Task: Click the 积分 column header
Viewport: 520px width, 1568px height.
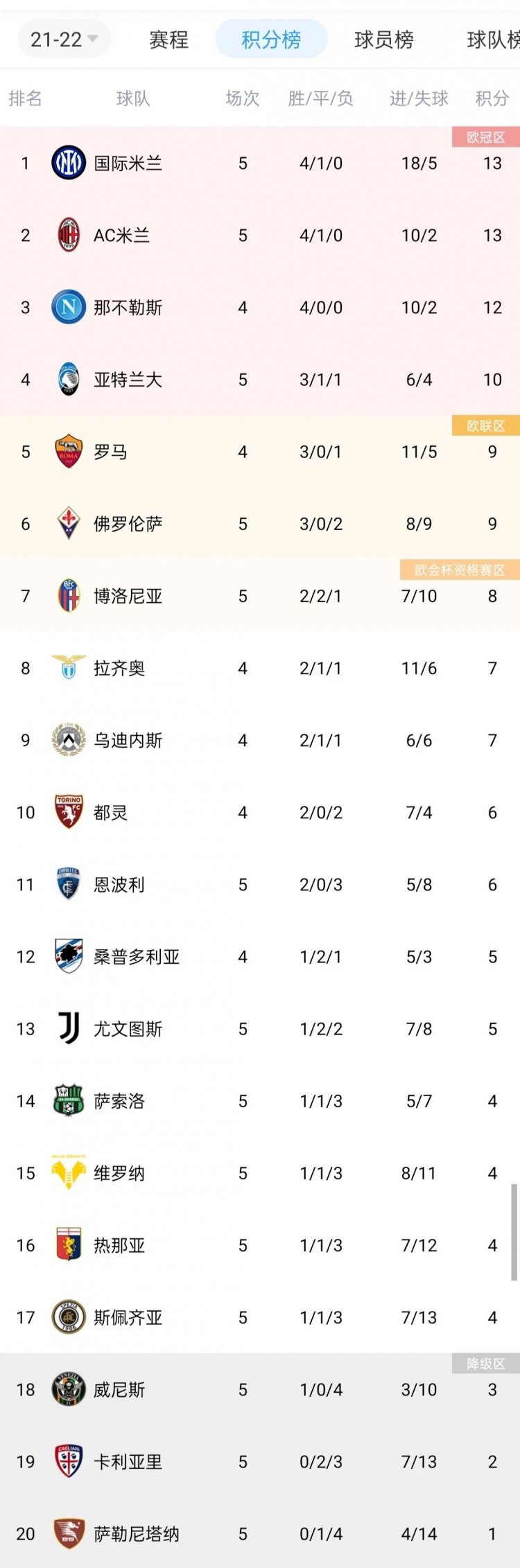Action: pos(492,99)
